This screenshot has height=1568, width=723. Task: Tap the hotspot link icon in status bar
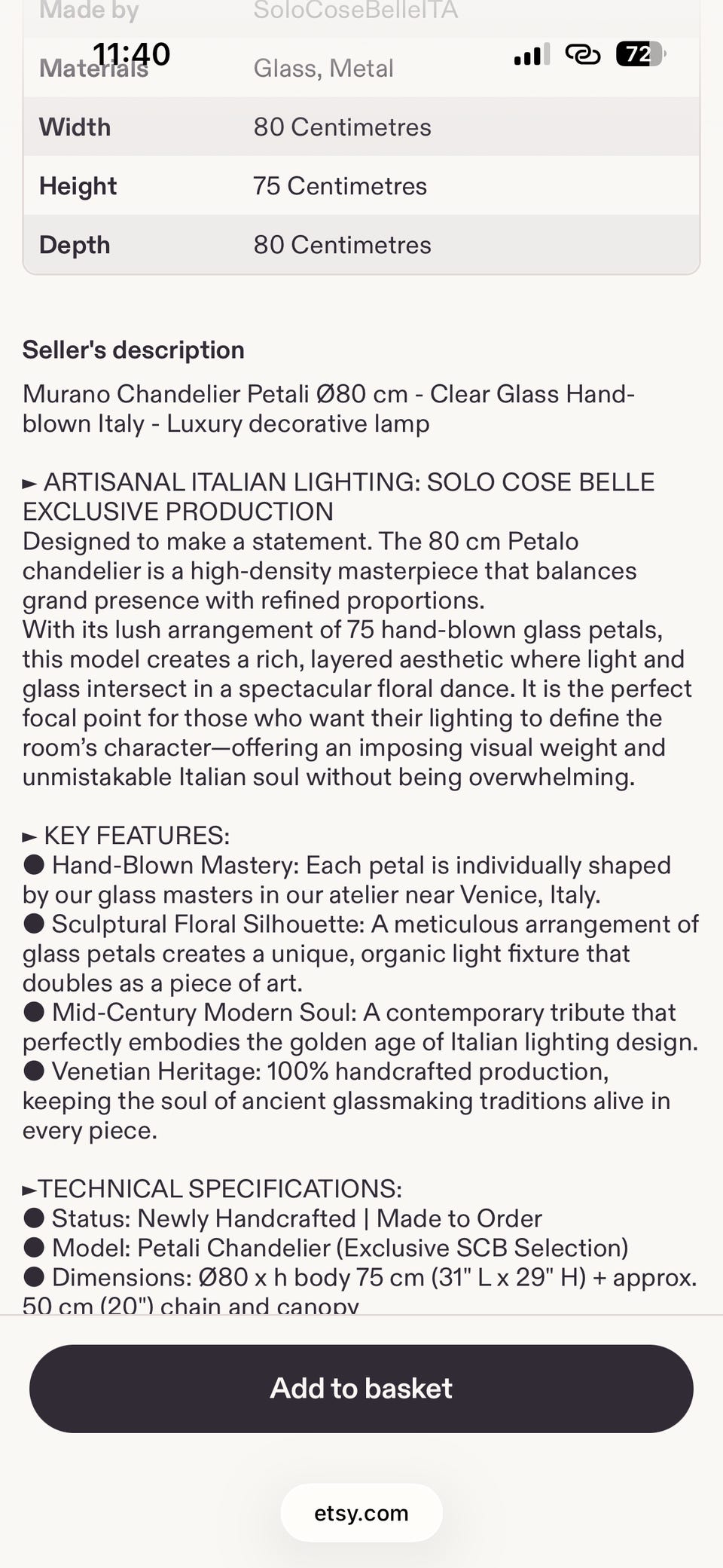582,54
